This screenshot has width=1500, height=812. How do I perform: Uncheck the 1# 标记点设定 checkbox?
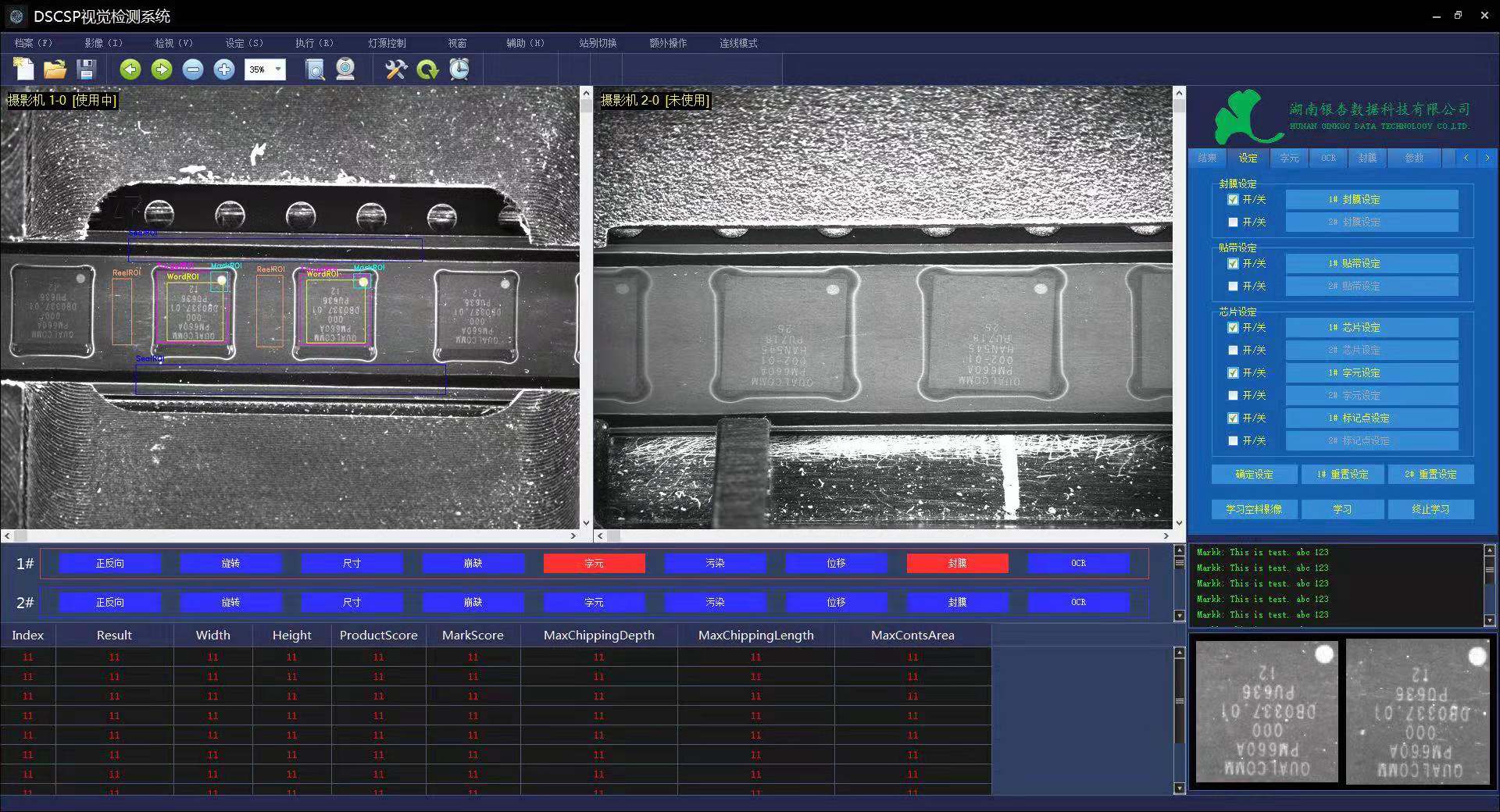1233,418
